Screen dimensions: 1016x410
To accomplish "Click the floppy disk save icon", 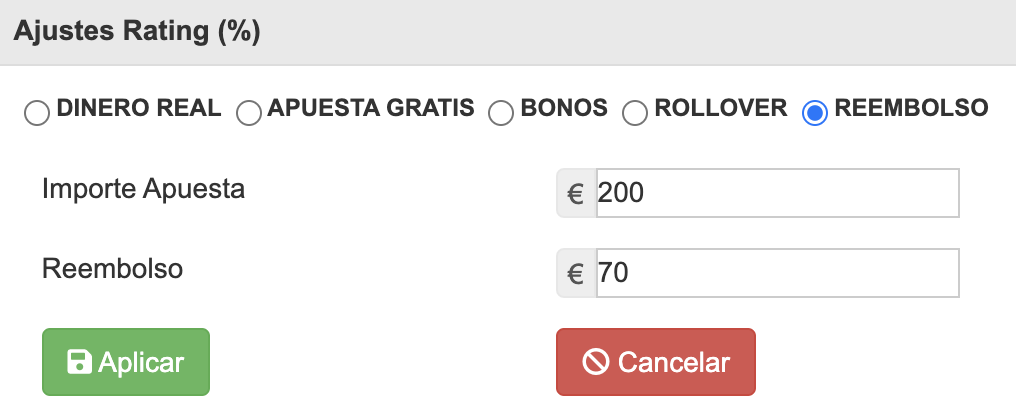I will click(79, 362).
